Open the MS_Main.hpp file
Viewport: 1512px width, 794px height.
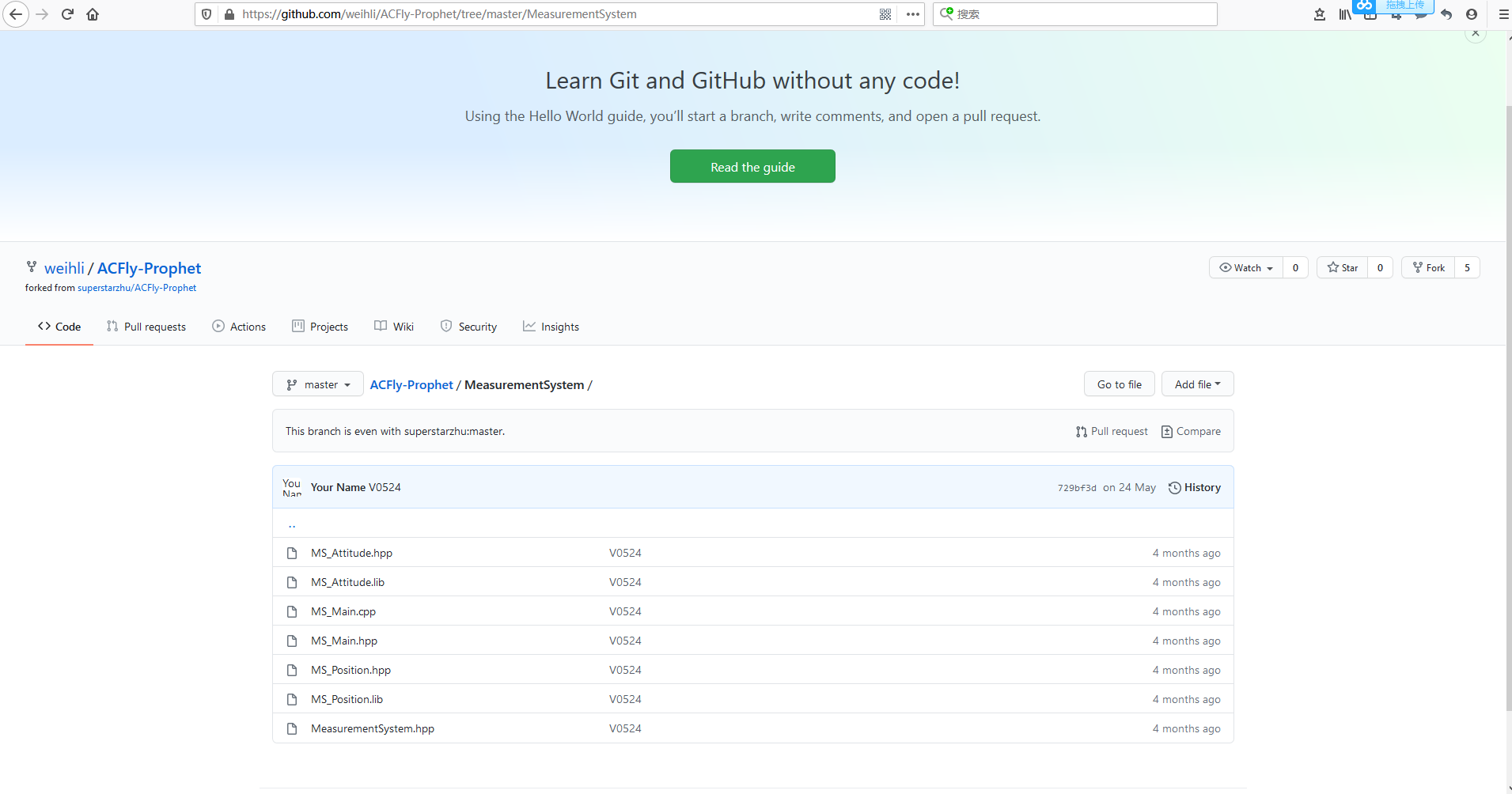click(x=344, y=641)
